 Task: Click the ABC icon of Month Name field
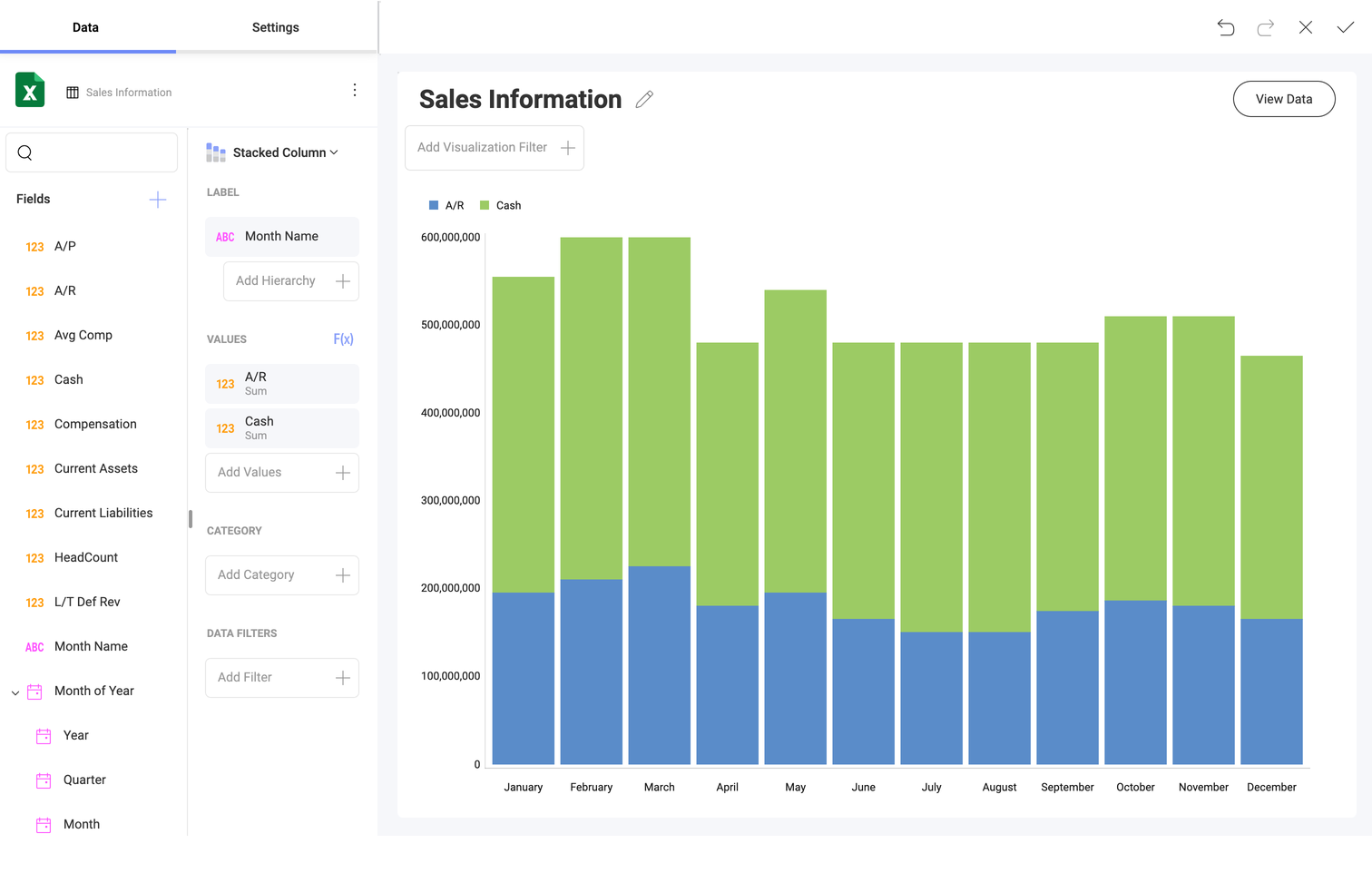(34, 647)
